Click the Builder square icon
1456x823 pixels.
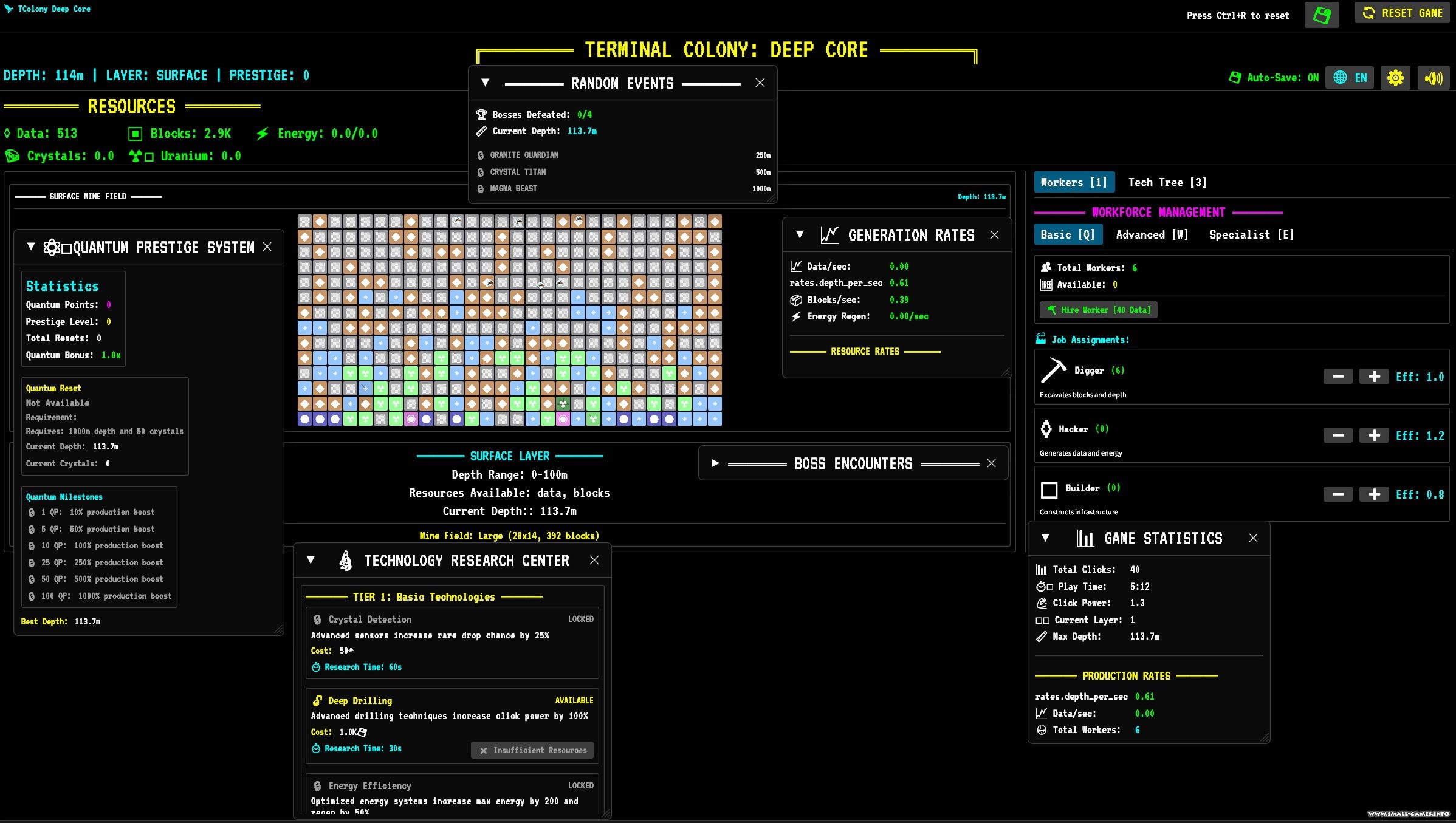tap(1049, 490)
